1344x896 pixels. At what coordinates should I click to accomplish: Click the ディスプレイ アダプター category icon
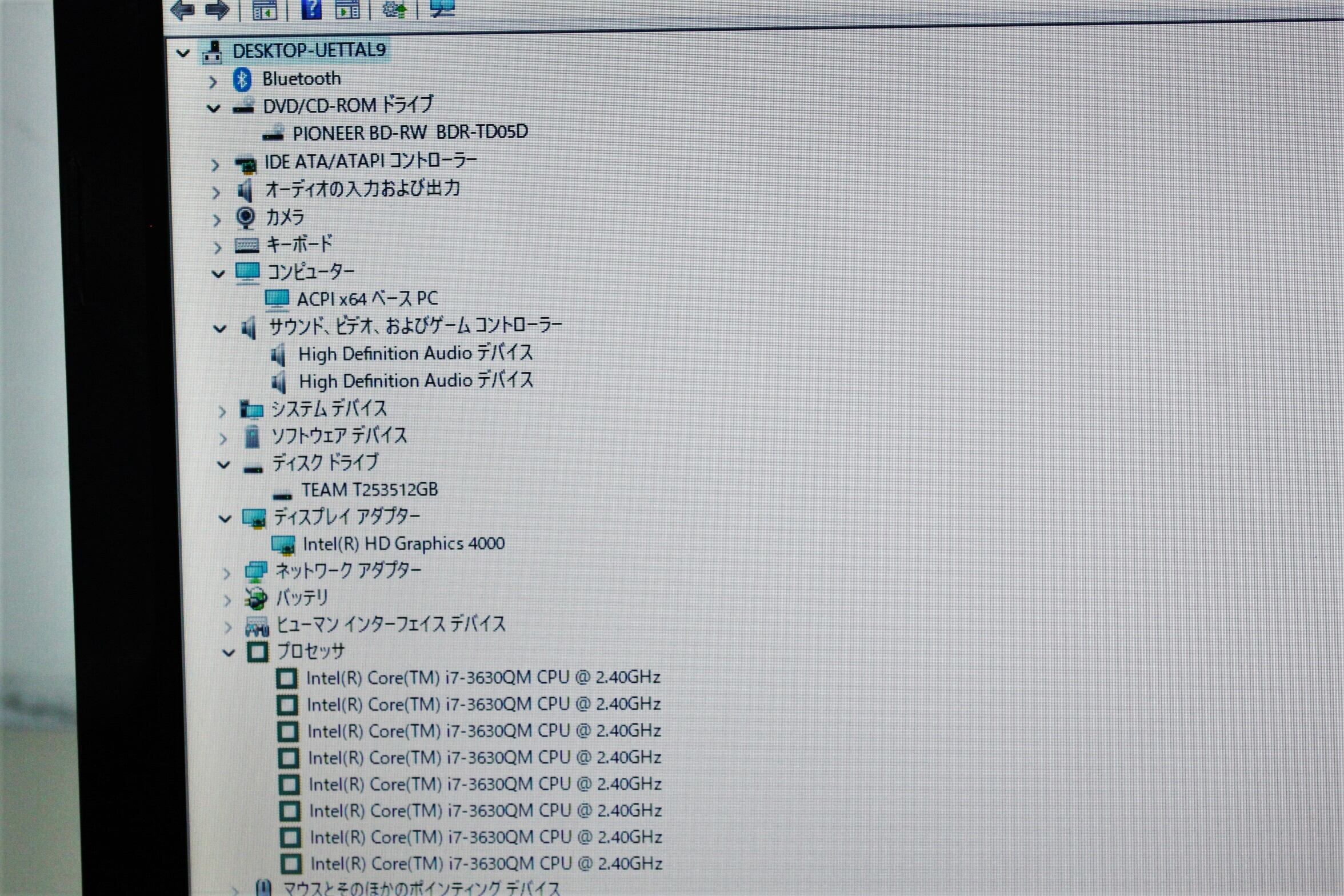point(254,518)
